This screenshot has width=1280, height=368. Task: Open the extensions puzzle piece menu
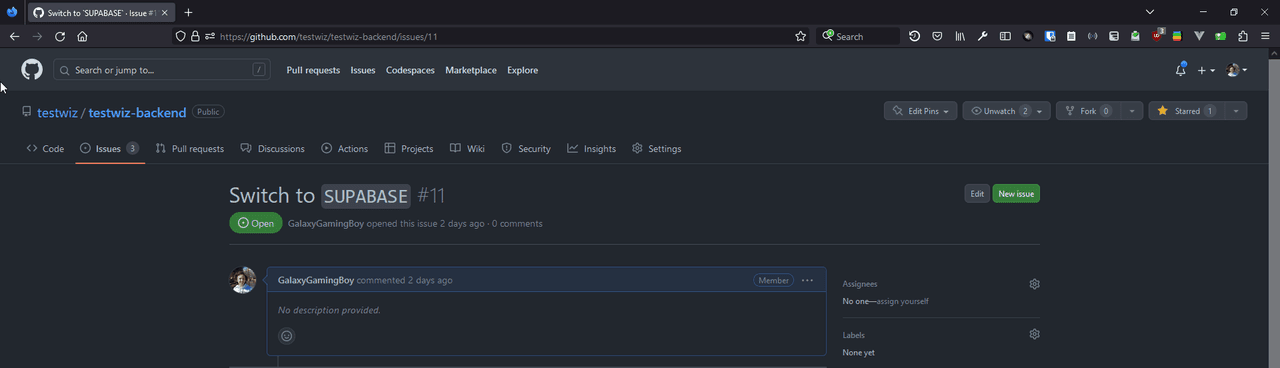1243,36
